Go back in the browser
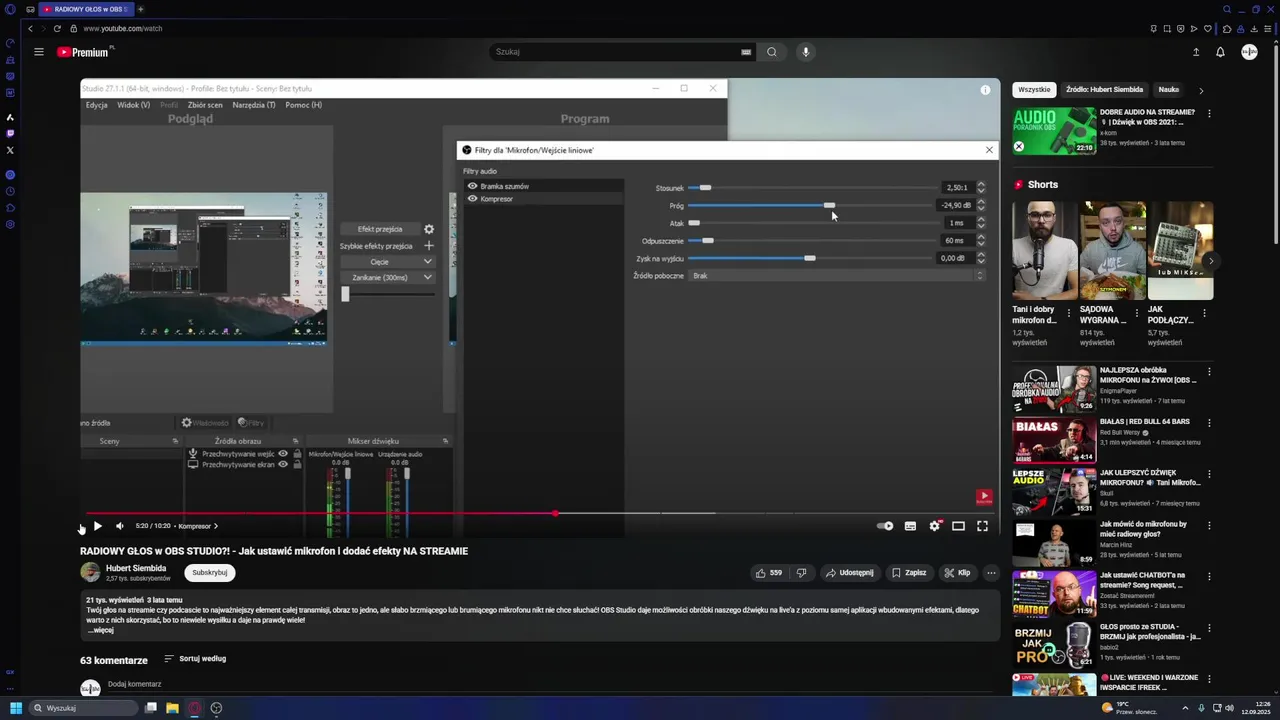The image size is (1280, 720). (30, 28)
